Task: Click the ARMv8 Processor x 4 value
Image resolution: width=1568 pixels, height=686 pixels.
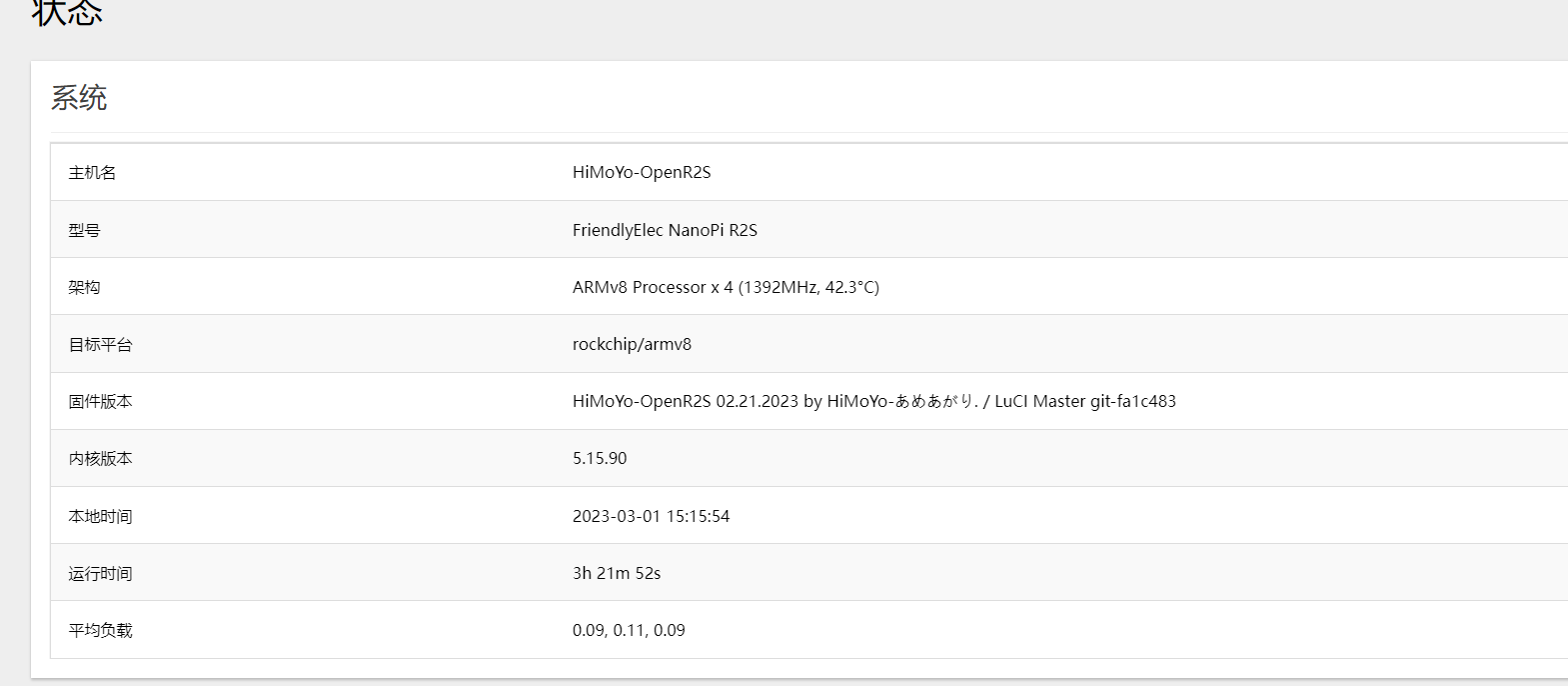Action: (x=726, y=287)
